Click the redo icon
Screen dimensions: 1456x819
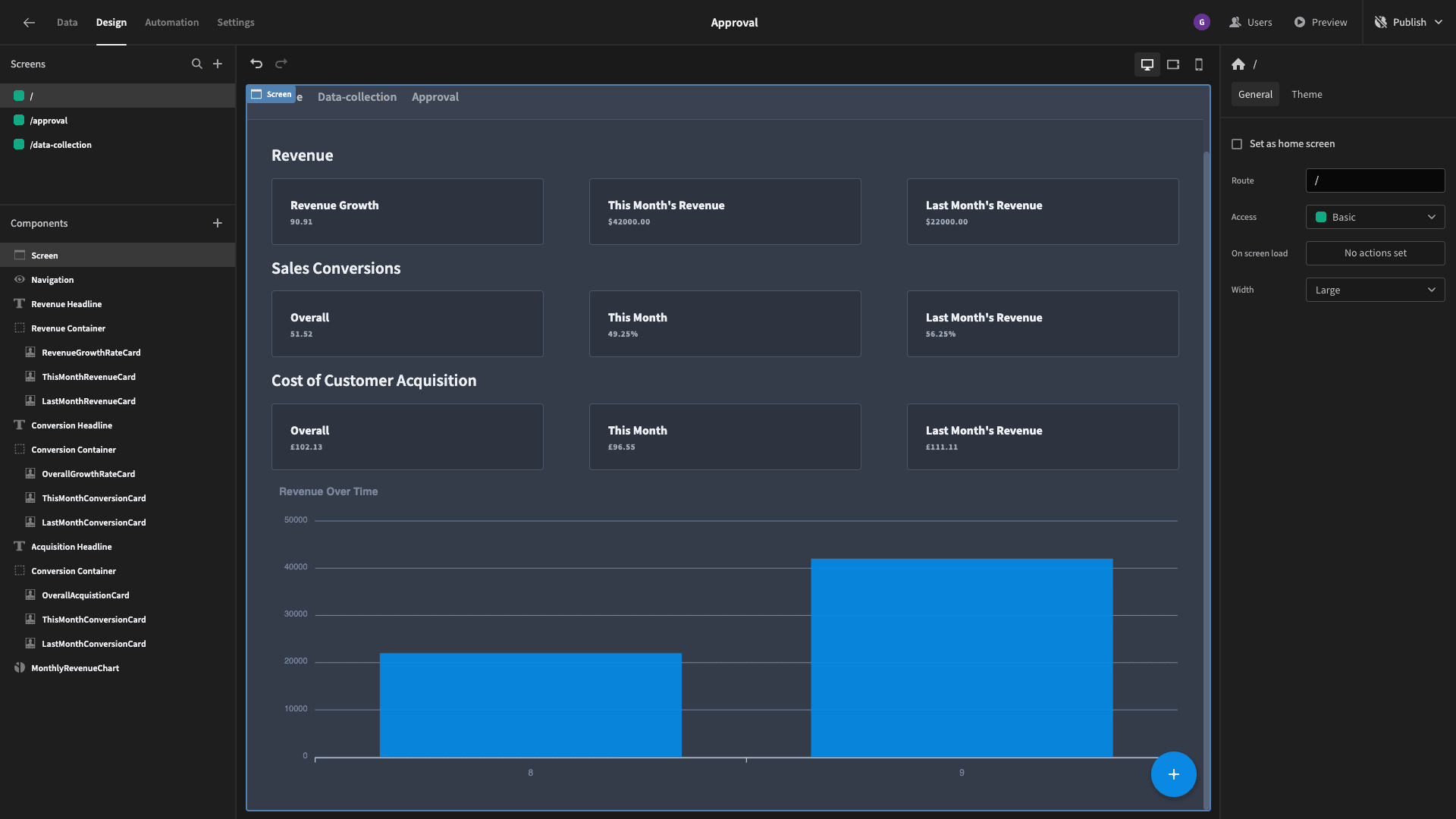(281, 64)
